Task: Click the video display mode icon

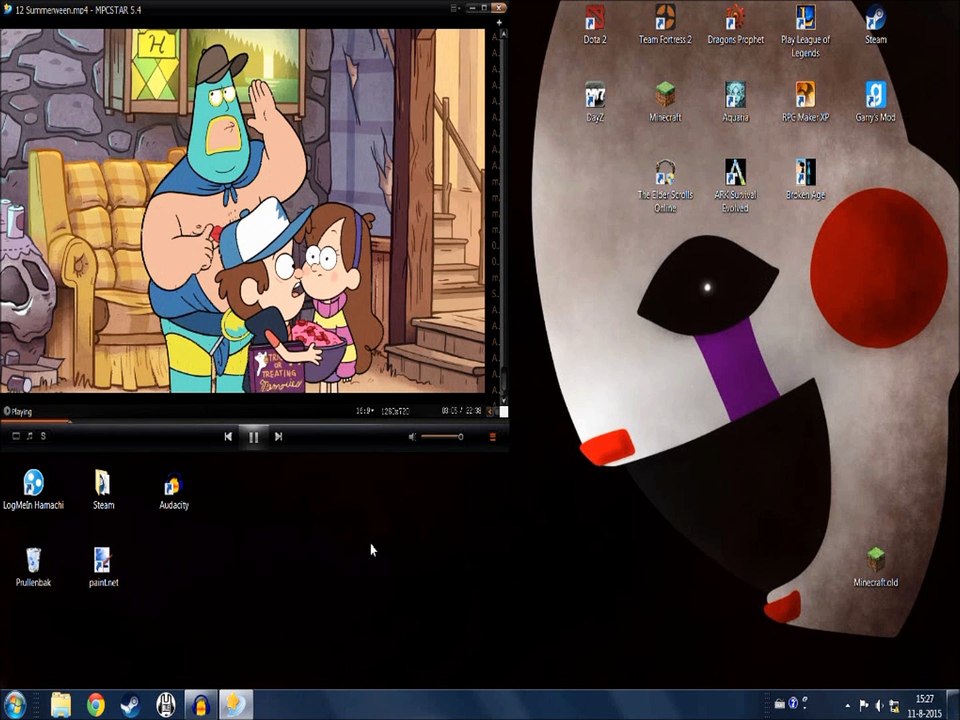Action: 16,436
